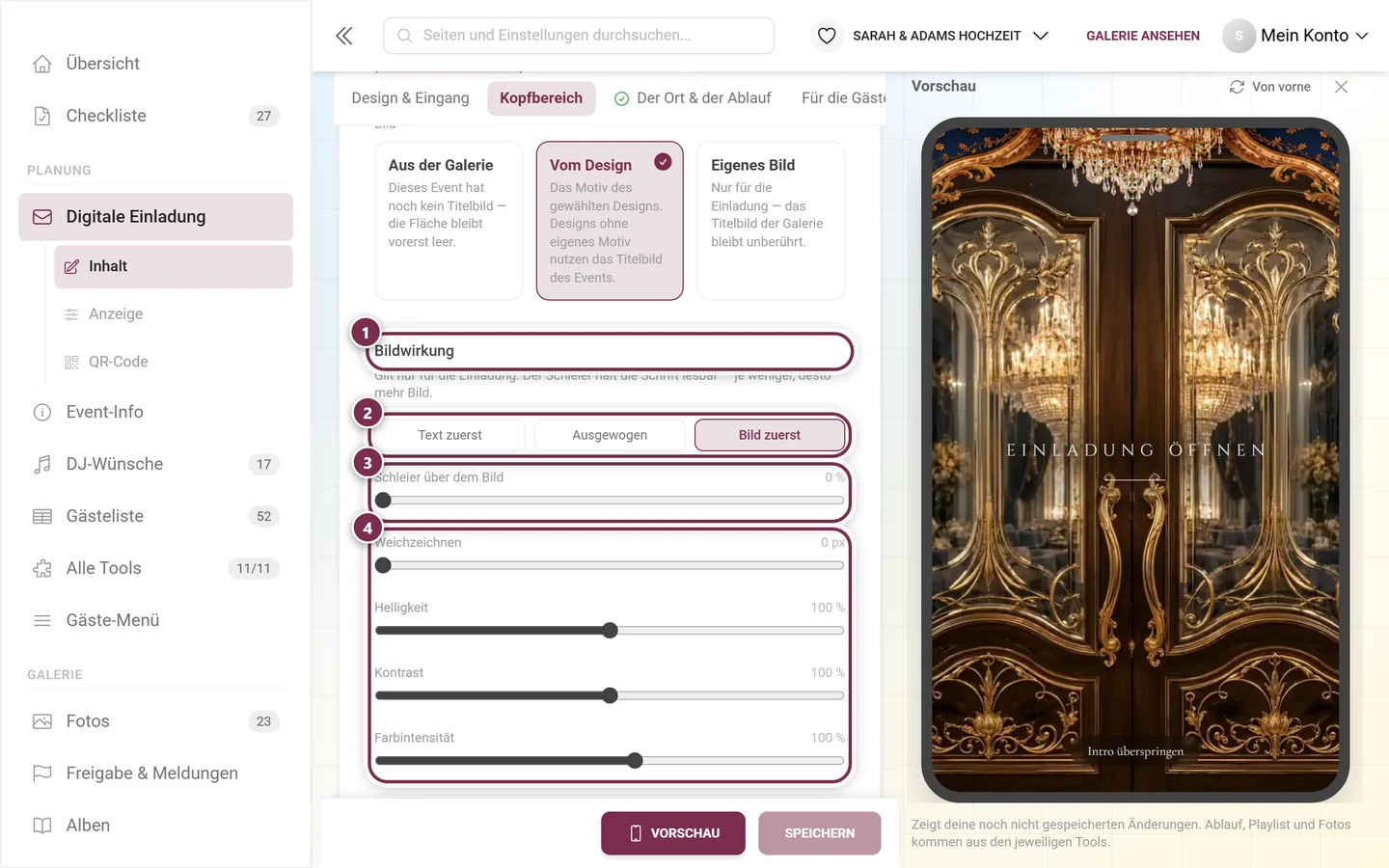Click the Von vorne refresh icon
The image size is (1389, 868).
point(1237,87)
